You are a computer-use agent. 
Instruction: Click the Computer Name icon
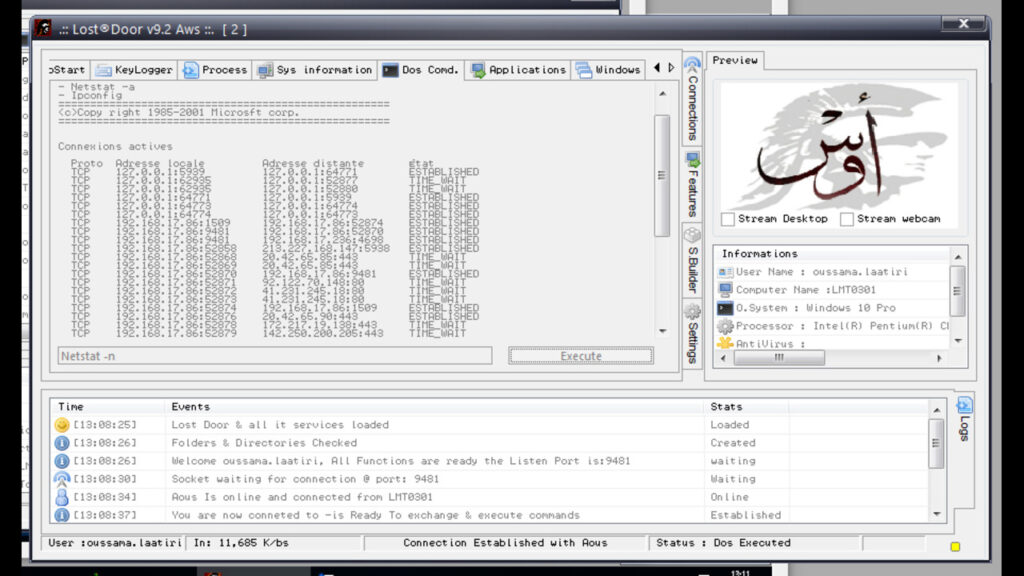pos(725,290)
